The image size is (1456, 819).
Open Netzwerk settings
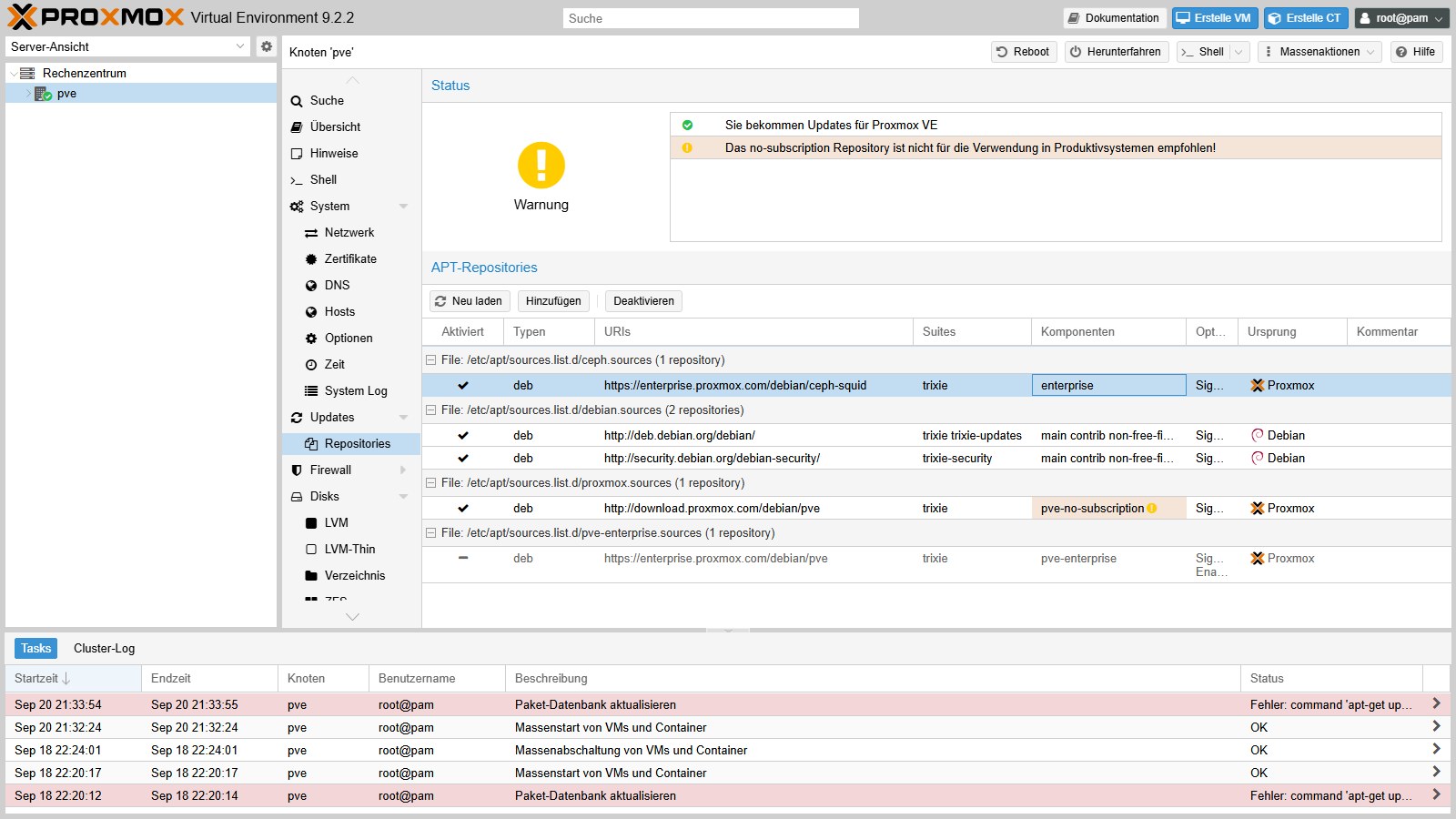click(x=351, y=233)
